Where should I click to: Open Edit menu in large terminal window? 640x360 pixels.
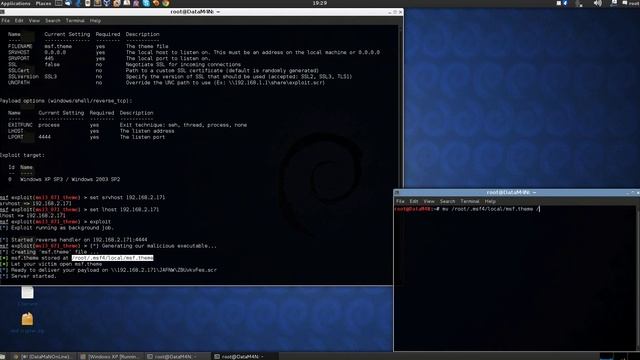pos(19,20)
